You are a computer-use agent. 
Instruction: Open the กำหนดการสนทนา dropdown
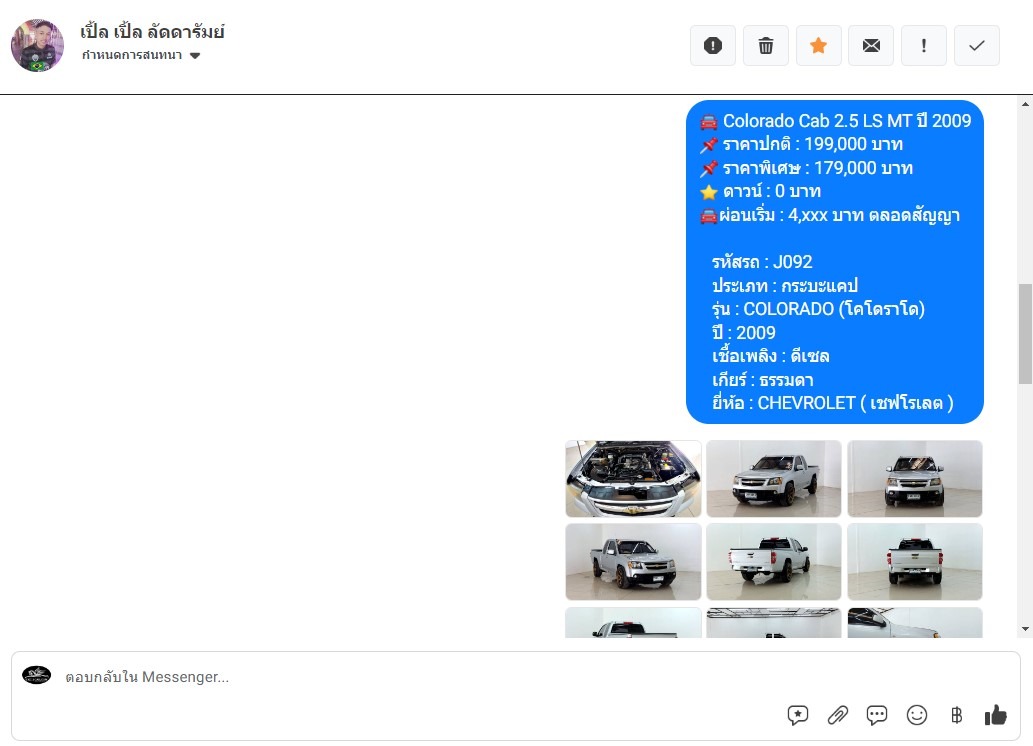click(141, 55)
